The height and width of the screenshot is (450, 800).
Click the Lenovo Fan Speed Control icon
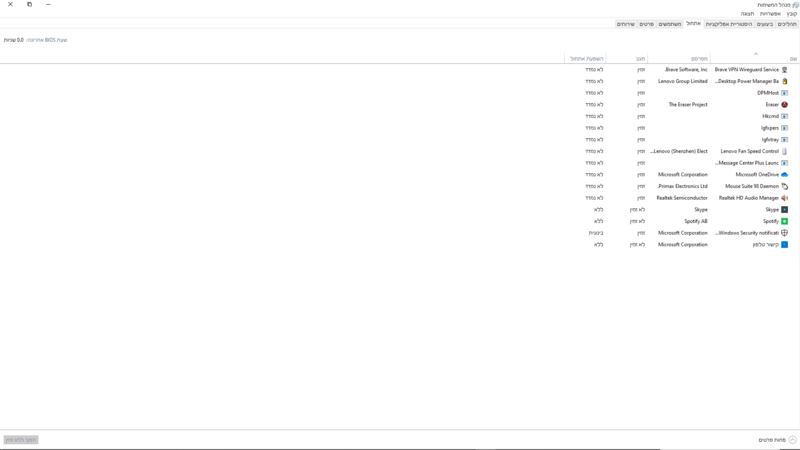coord(785,152)
